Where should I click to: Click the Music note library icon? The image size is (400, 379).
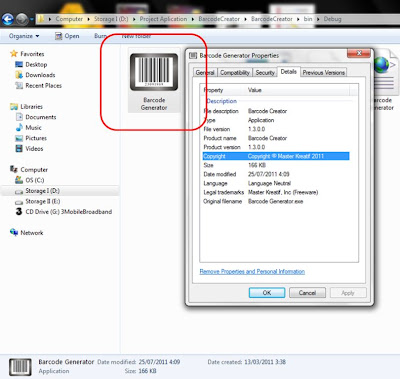tap(19, 128)
